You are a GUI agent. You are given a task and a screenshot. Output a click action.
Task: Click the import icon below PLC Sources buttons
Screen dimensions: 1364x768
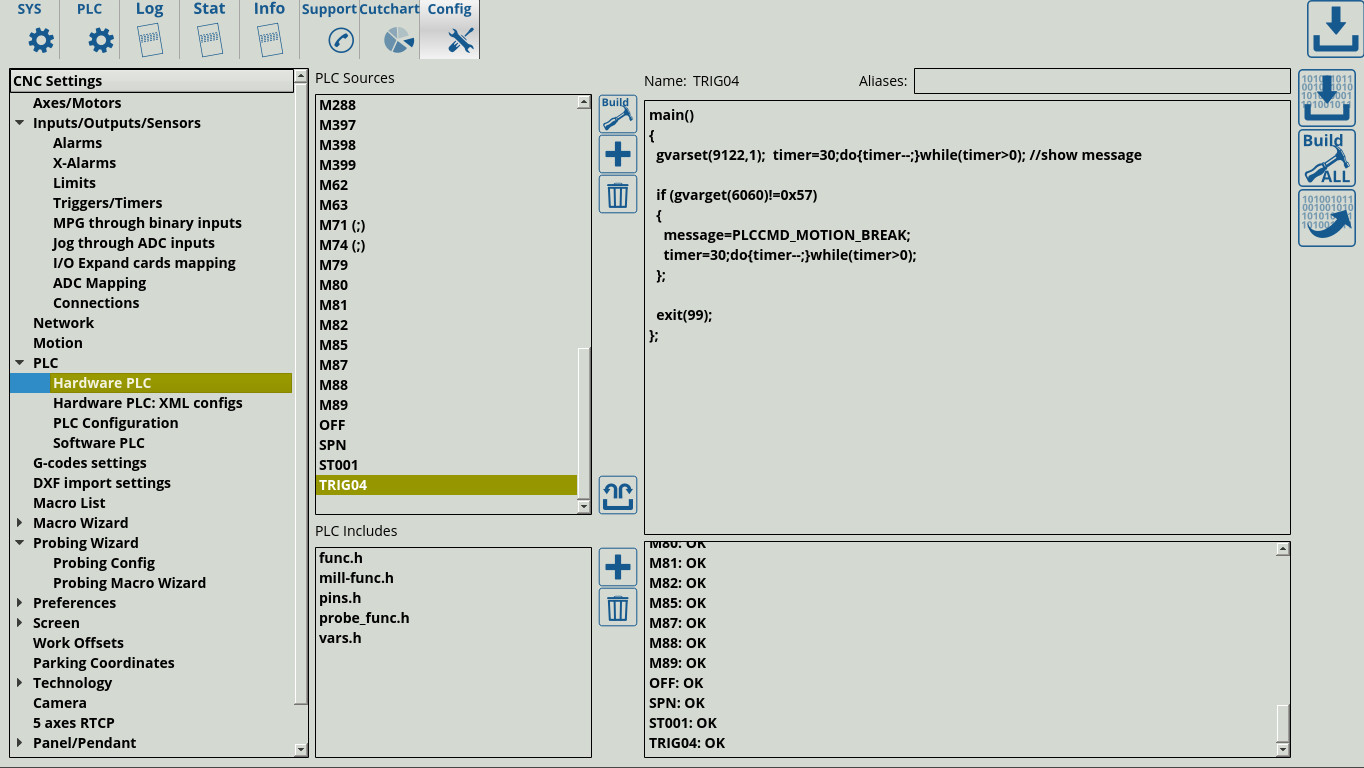(617, 495)
